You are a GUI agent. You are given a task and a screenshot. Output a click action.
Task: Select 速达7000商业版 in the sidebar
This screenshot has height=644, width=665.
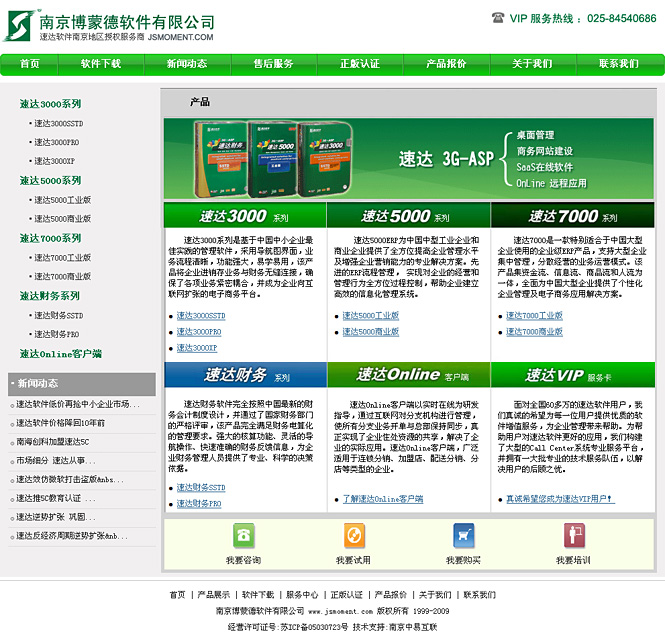[x=62, y=276]
